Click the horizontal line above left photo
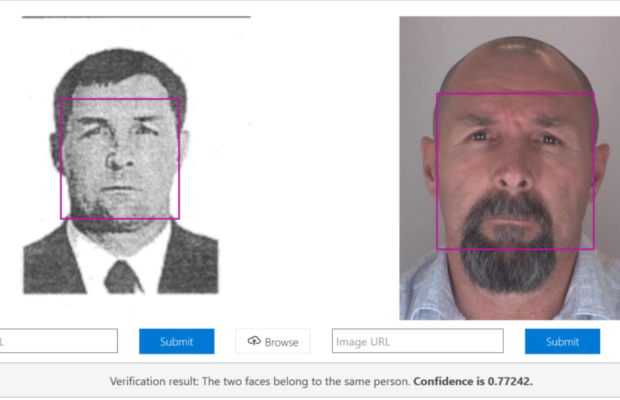 coord(135,17)
